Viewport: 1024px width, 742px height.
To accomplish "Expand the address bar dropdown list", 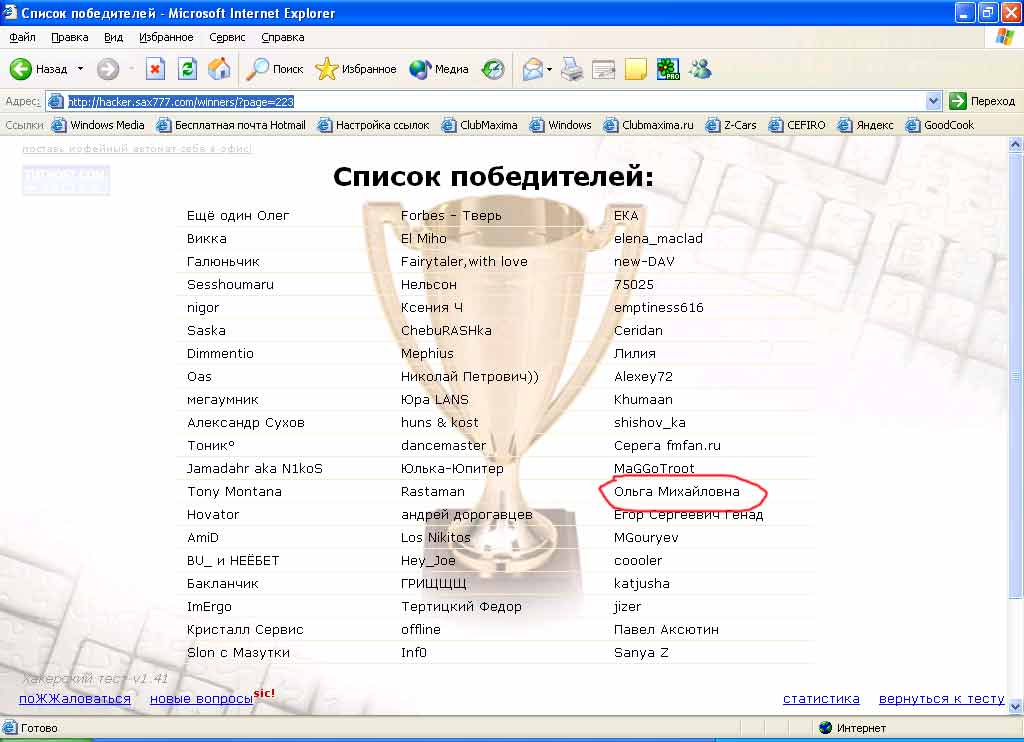I will (x=934, y=101).
